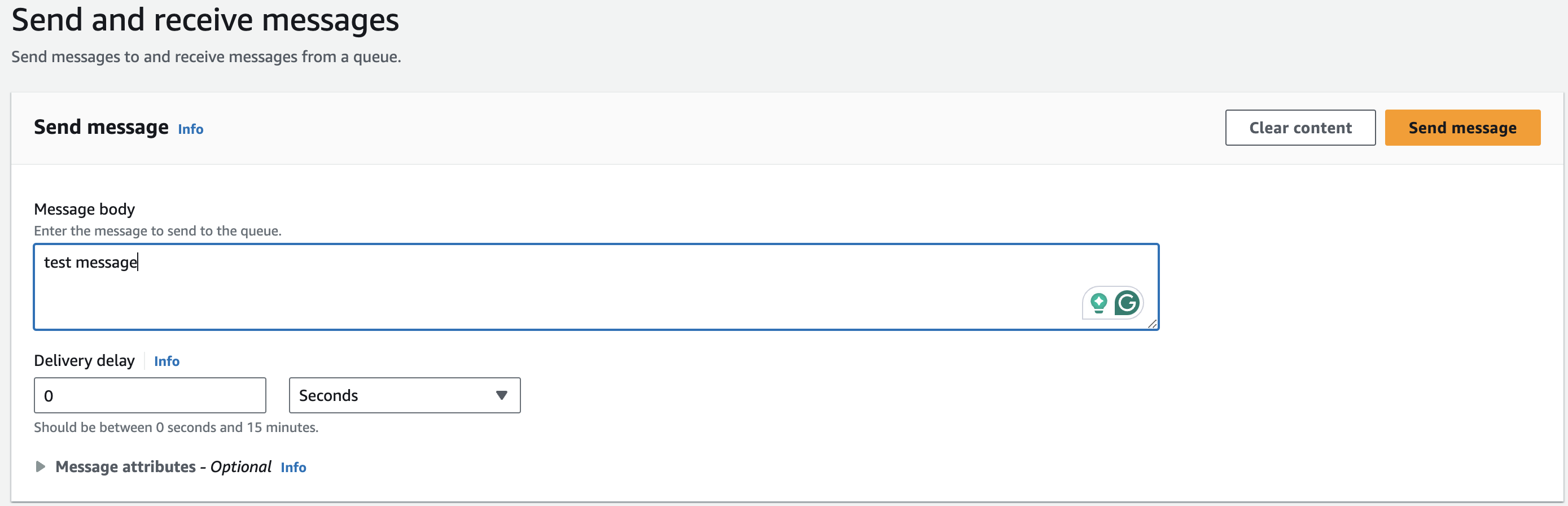Click the Message body field label
The width and height of the screenshot is (1568, 506).
[85, 210]
